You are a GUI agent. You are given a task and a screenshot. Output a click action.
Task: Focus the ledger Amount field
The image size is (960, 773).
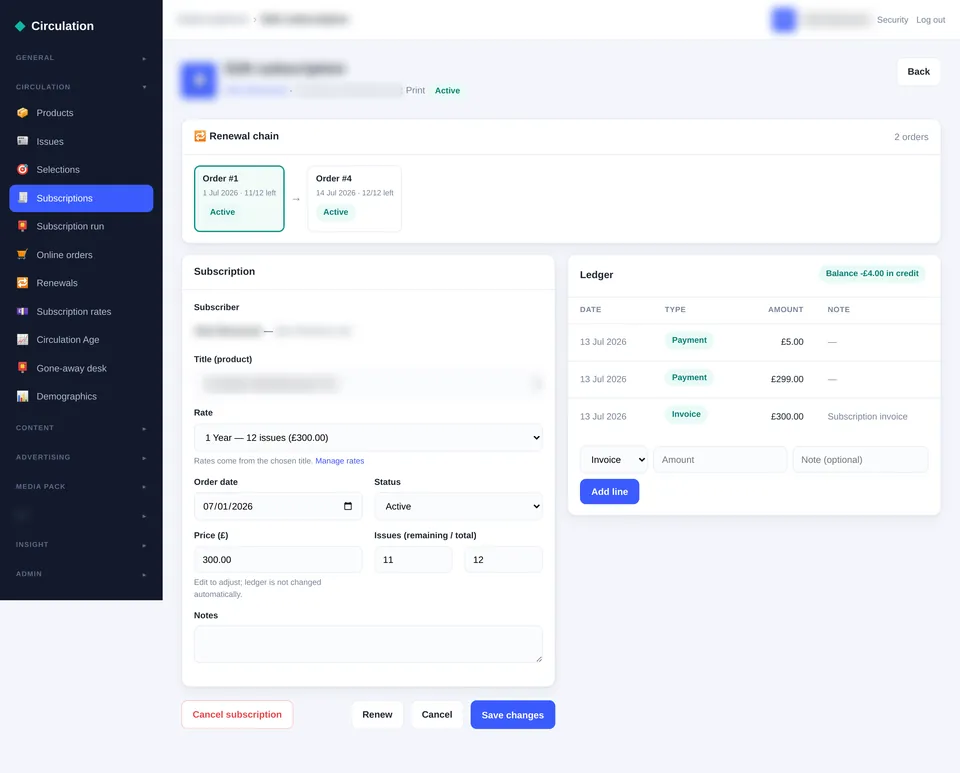720,460
